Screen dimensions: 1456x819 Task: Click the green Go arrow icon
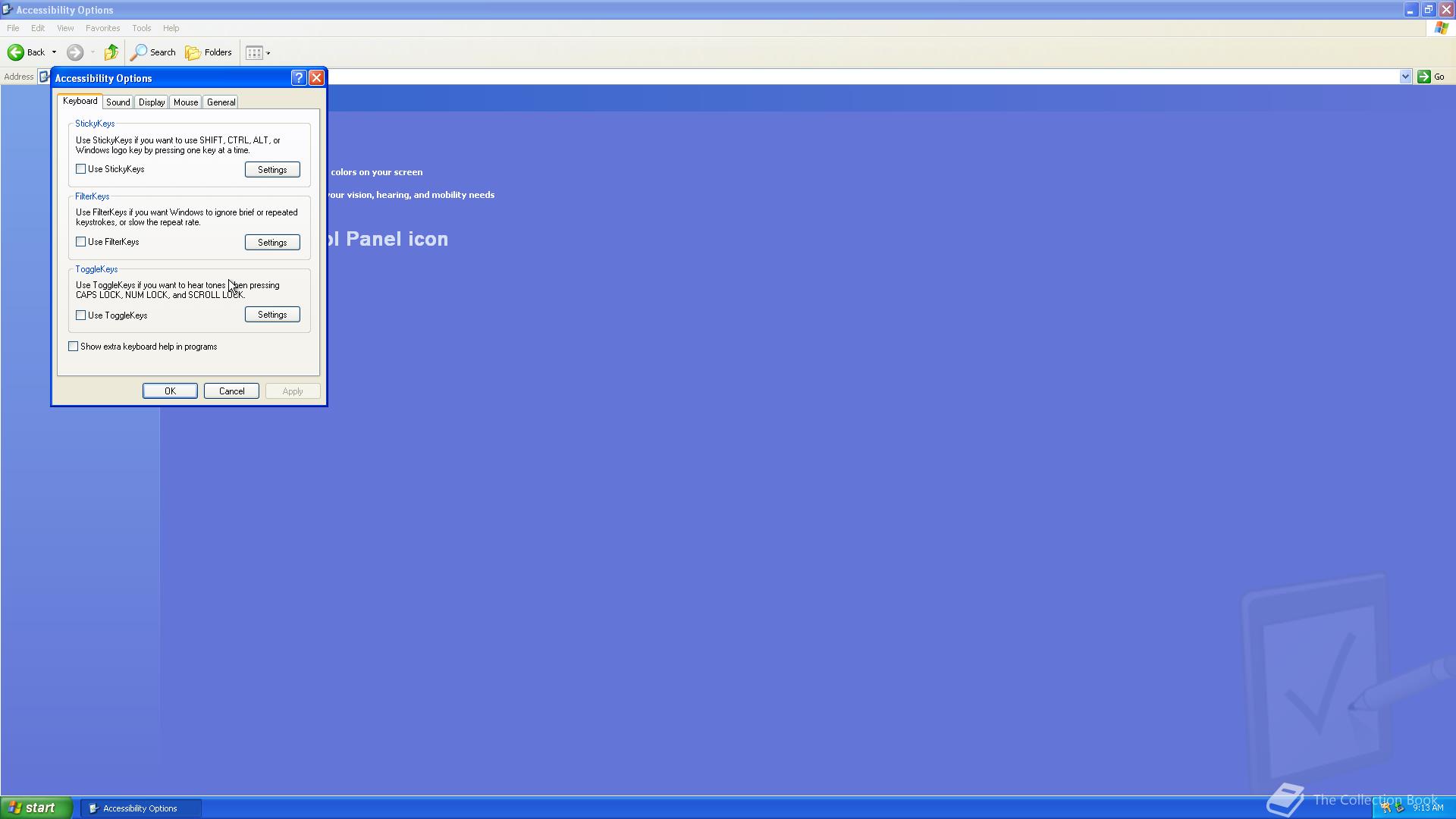point(1423,76)
